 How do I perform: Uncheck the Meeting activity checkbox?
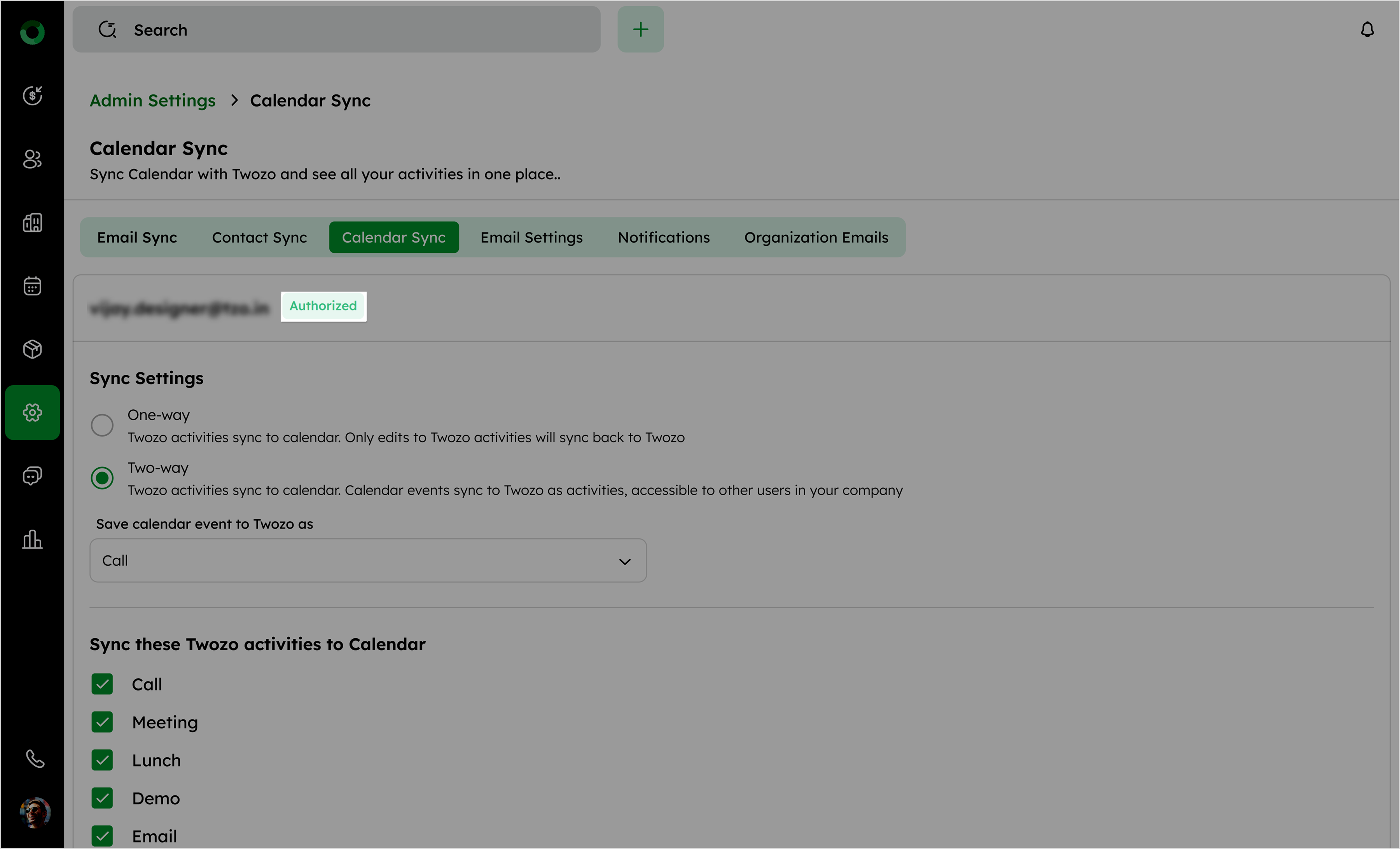pos(102,722)
